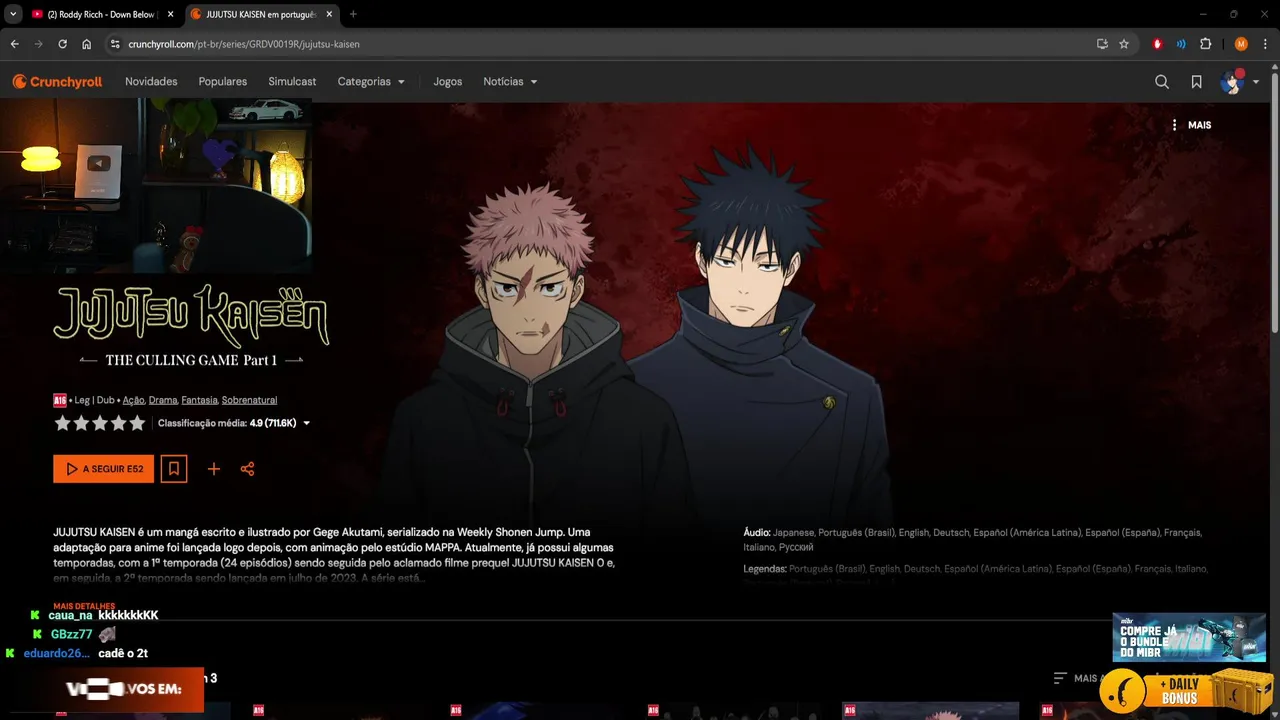This screenshot has height=720, width=1280.
Task: Open the Drama genre link
Action: [163, 400]
